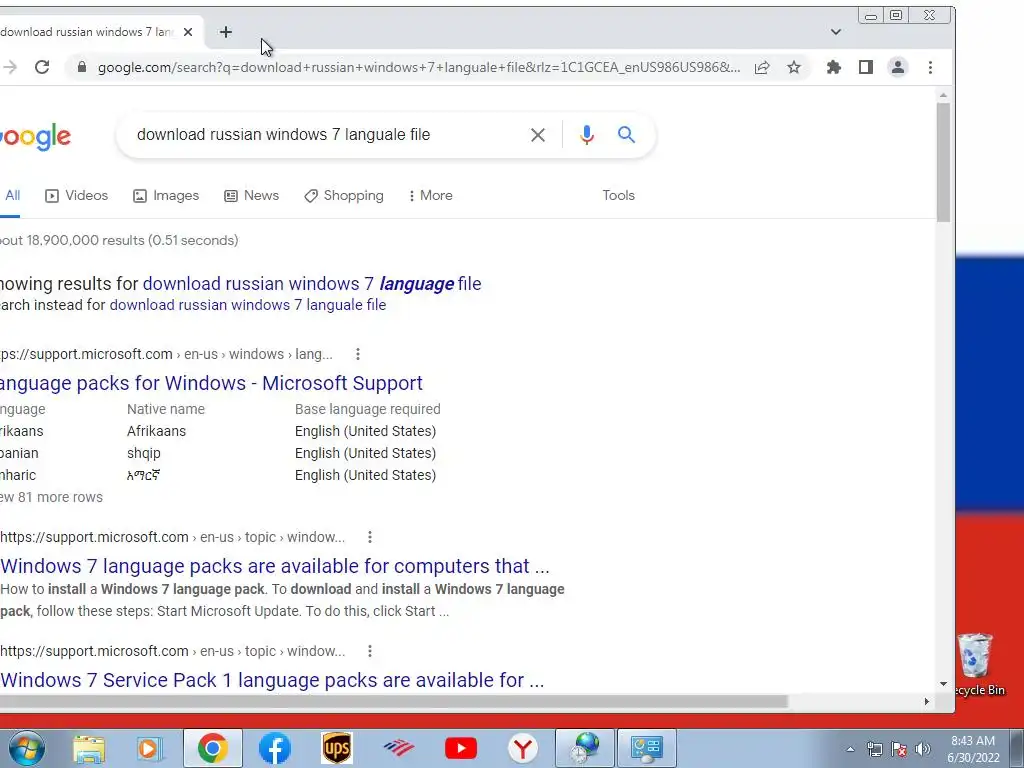1024x768 pixels.
Task: Open Windows 7 language packs are available link
Action: click(x=275, y=566)
